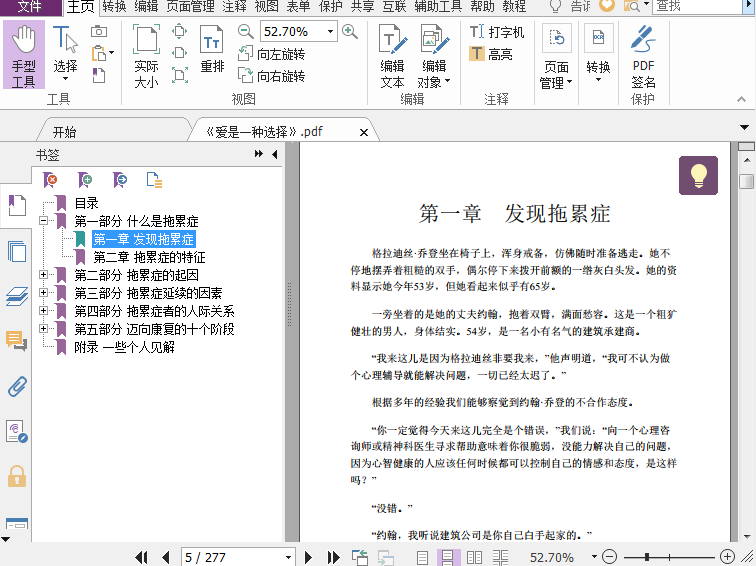Delete bookmark using the red X bookmark icon
This screenshot has width=756, height=566.
coord(50,180)
